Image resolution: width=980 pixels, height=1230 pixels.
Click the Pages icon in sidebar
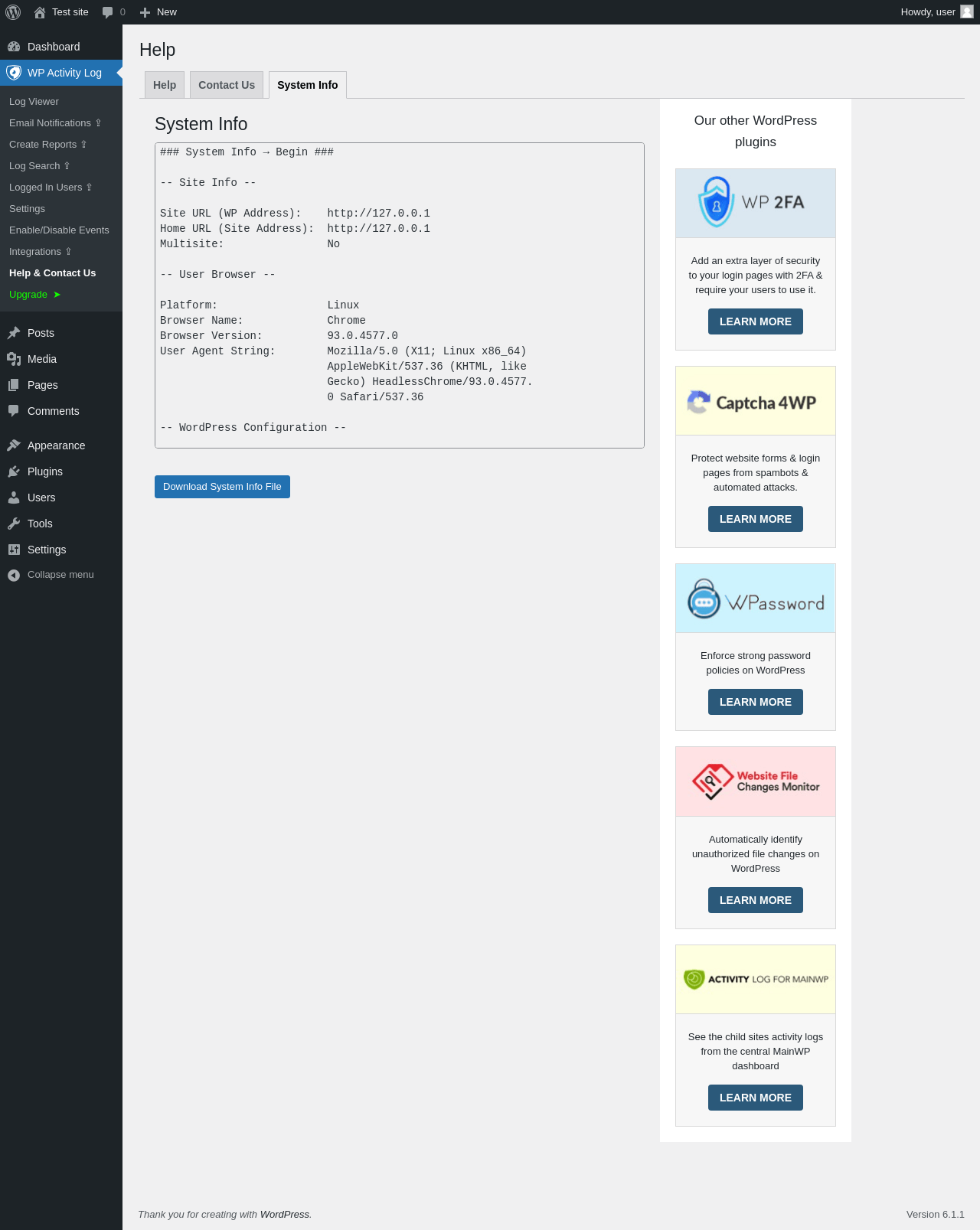click(14, 385)
